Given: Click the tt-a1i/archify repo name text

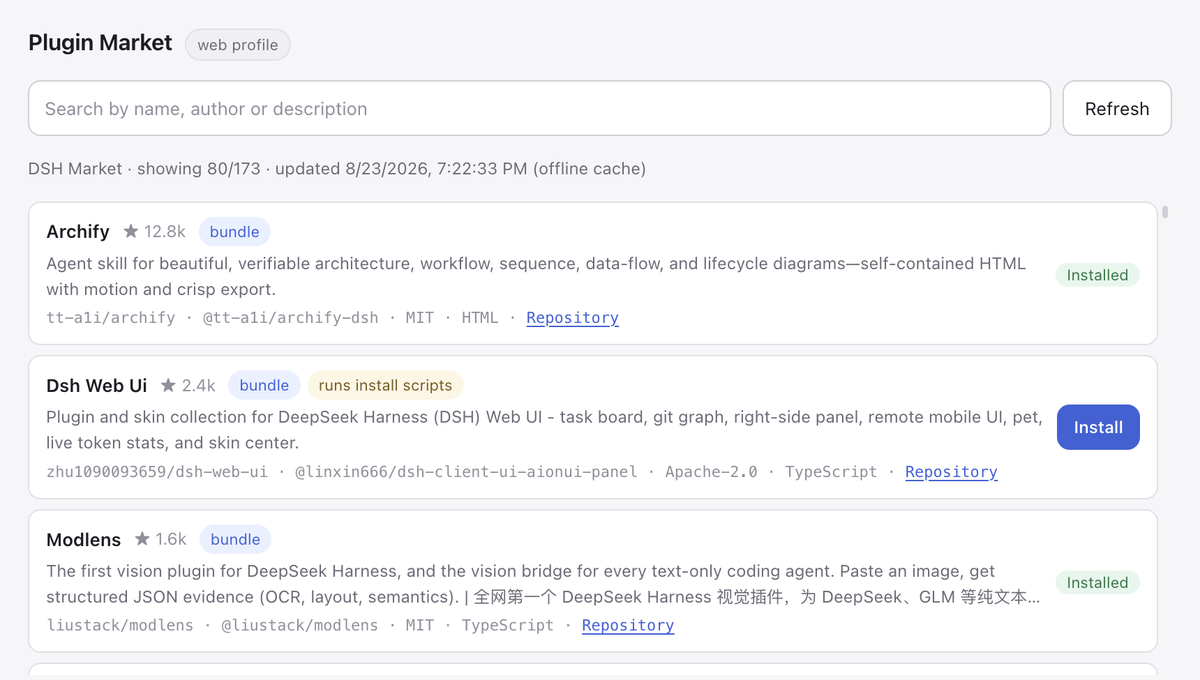Looking at the screenshot, I should point(111,318).
